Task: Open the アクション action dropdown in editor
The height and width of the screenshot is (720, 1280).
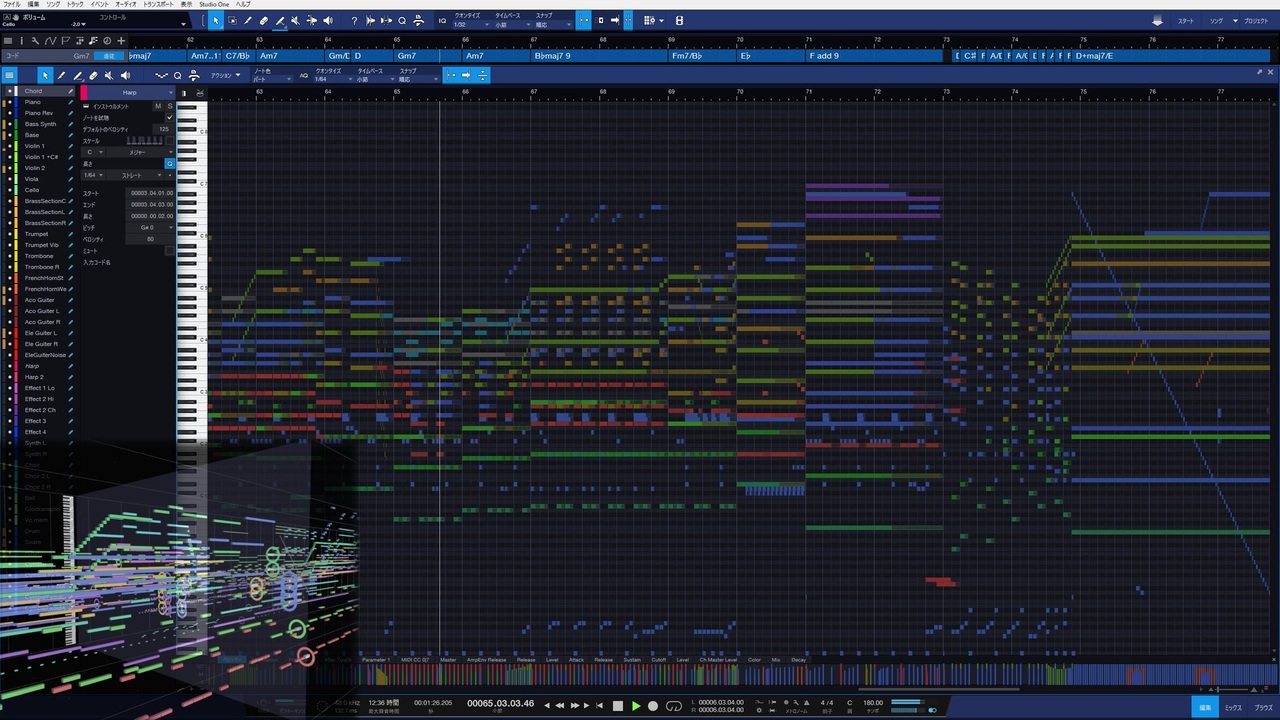Action: 225,75
